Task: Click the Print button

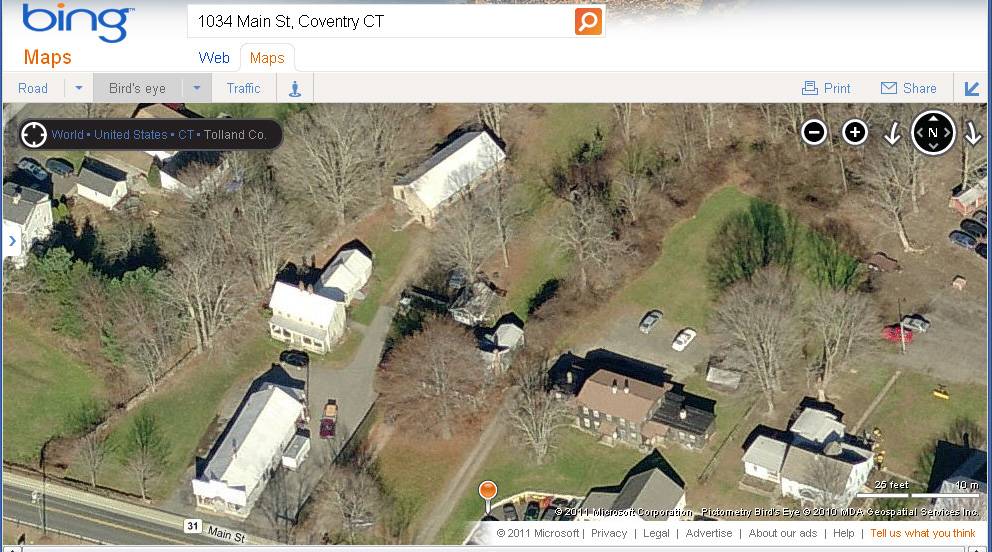Action: click(x=826, y=89)
